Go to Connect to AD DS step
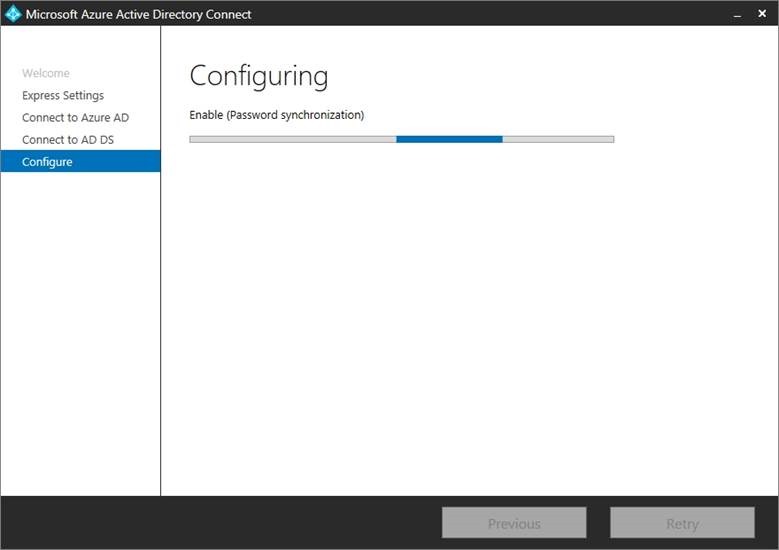Image resolution: width=779 pixels, height=550 pixels. pyautogui.click(x=68, y=140)
